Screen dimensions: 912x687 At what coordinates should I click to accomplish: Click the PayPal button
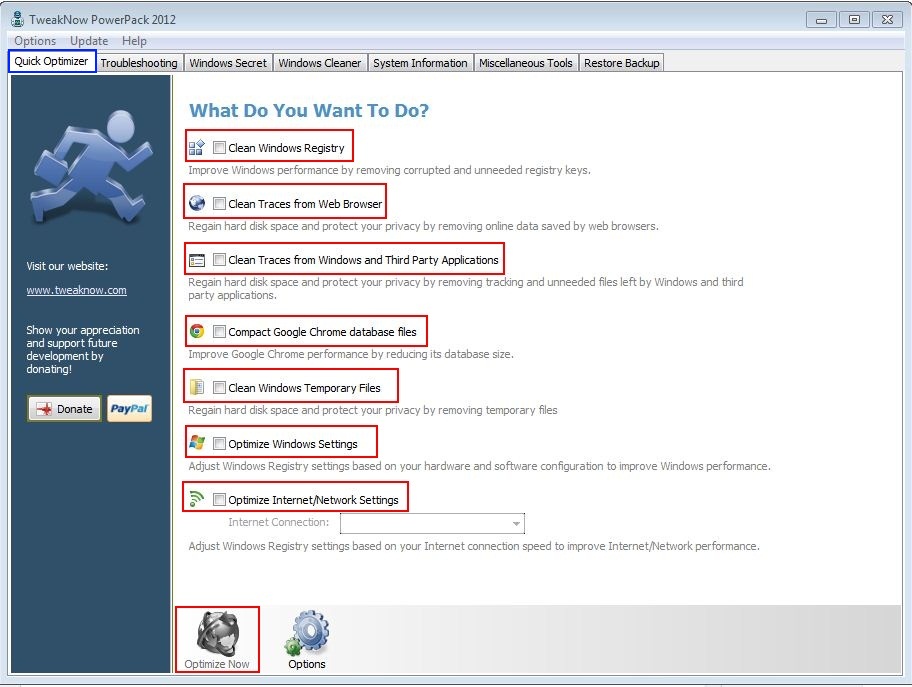[130, 409]
